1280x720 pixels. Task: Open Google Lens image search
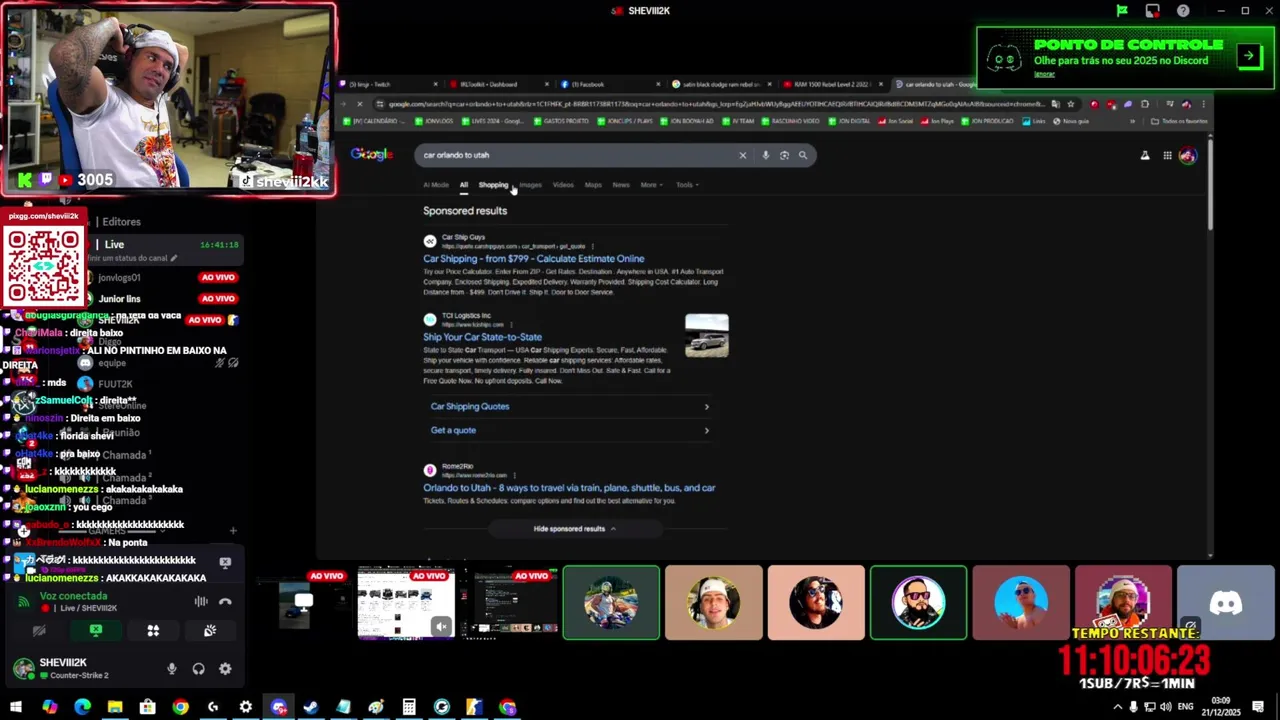click(x=784, y=155)
